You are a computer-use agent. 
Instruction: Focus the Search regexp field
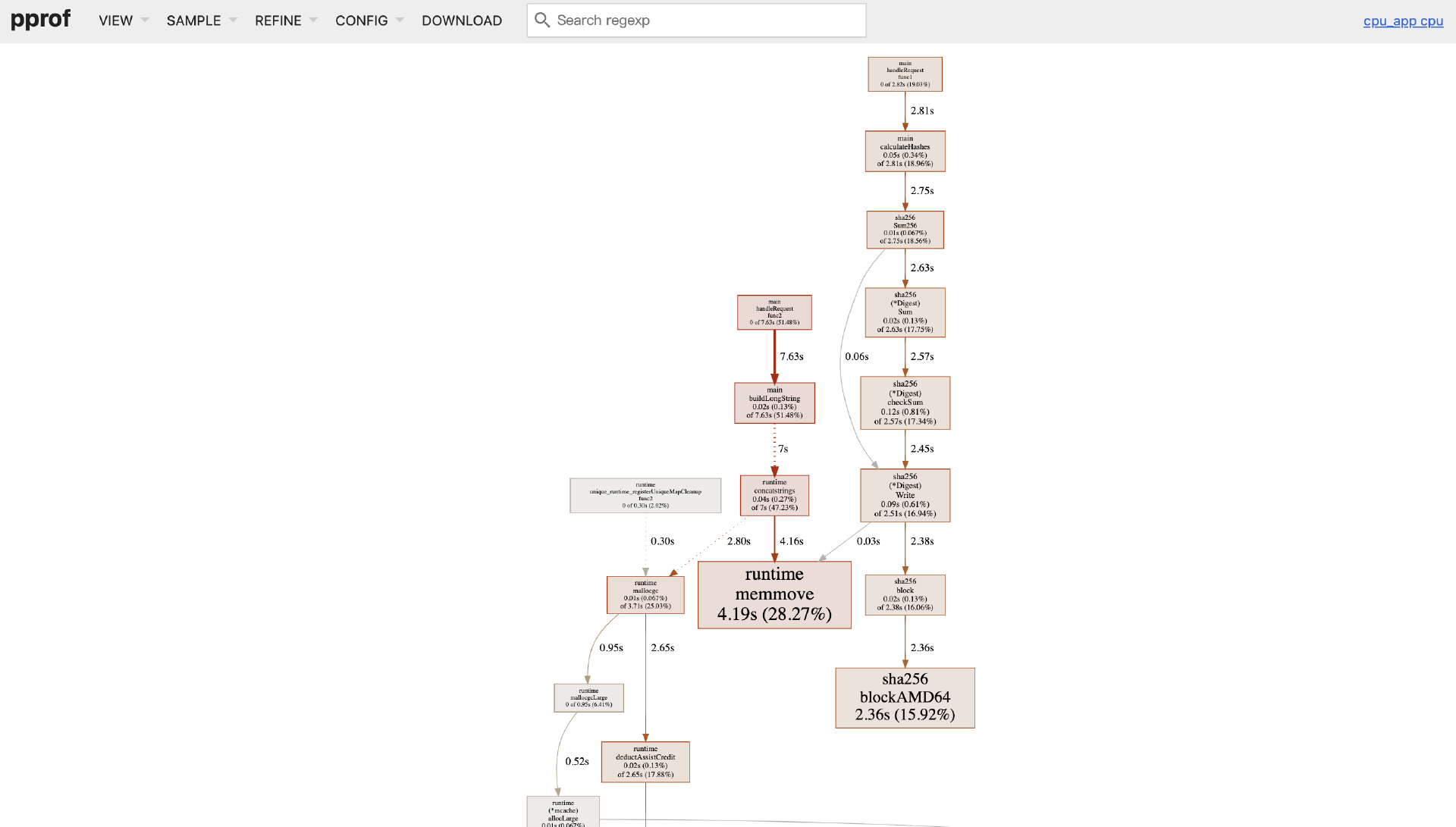click(705, 20)
